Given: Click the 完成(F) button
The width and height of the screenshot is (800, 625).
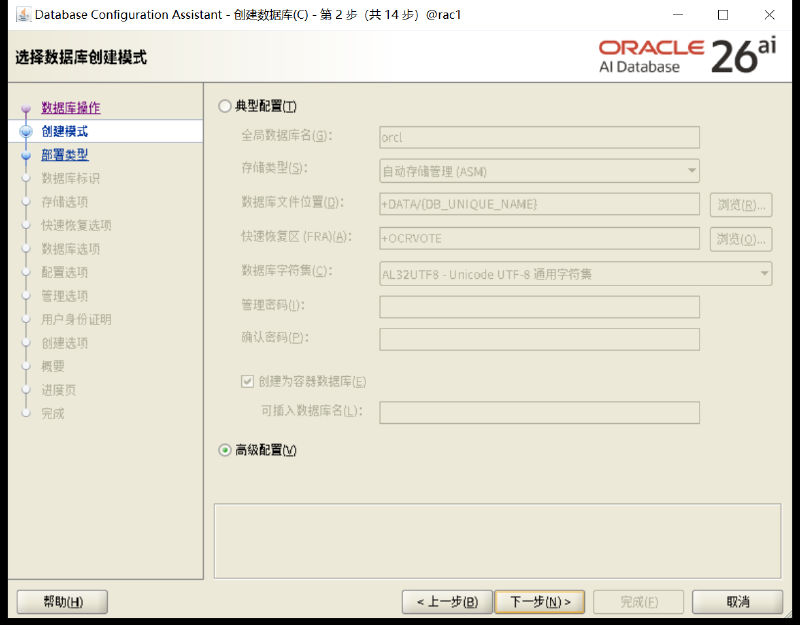Looking at the screenshot, I should (639, 602).
